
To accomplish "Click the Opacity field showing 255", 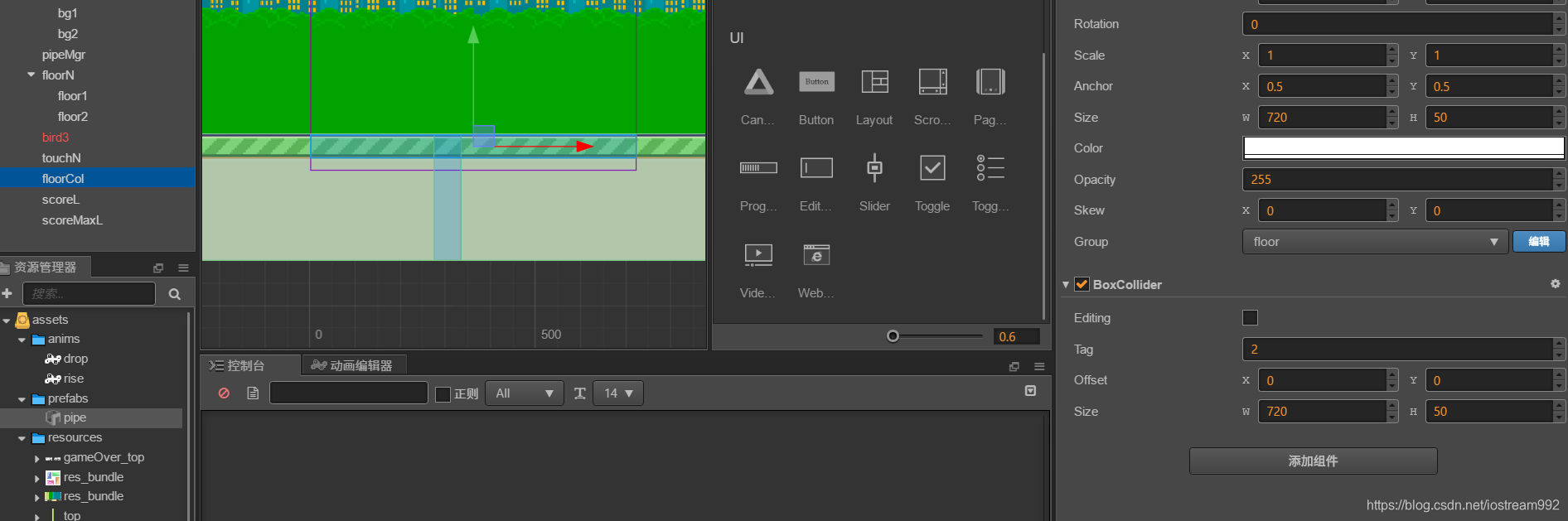I will click(1397, 180).
